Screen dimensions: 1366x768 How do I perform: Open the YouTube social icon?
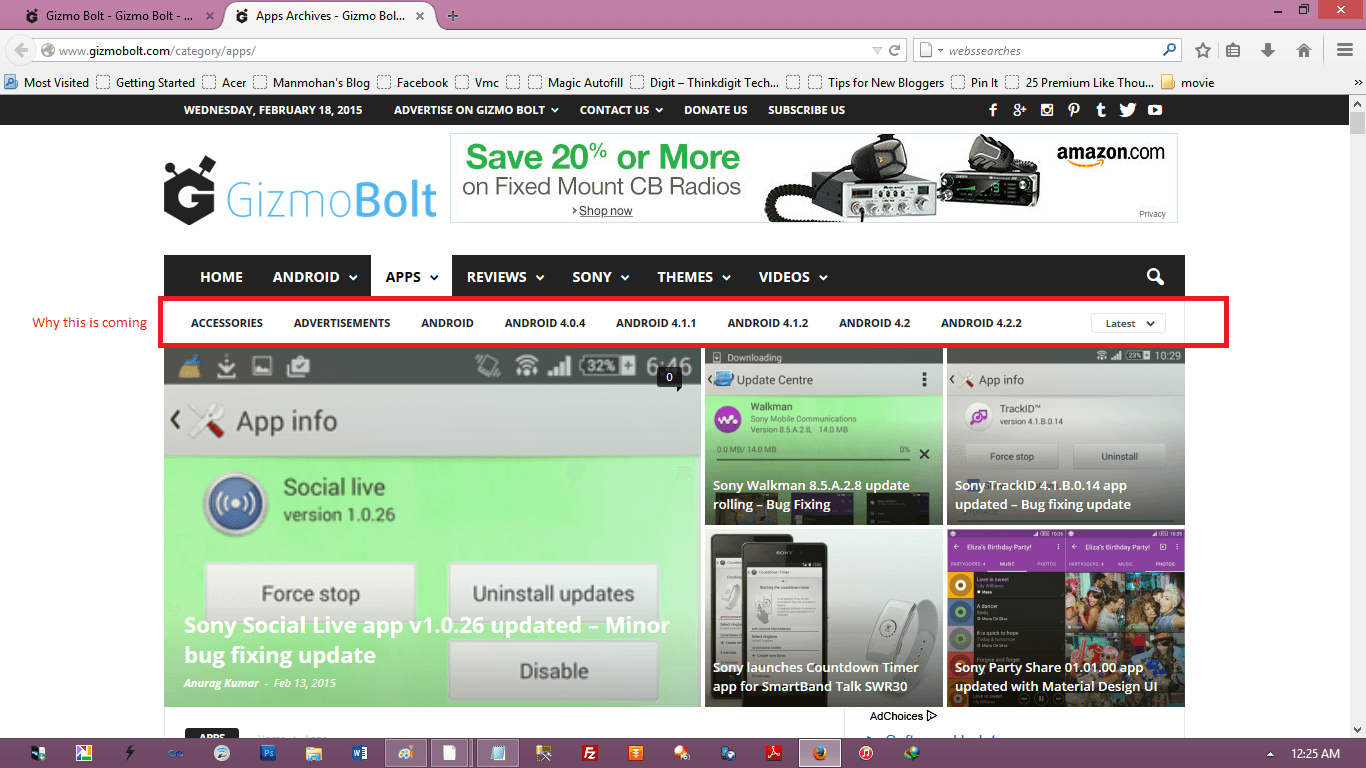click(1155, 110)
